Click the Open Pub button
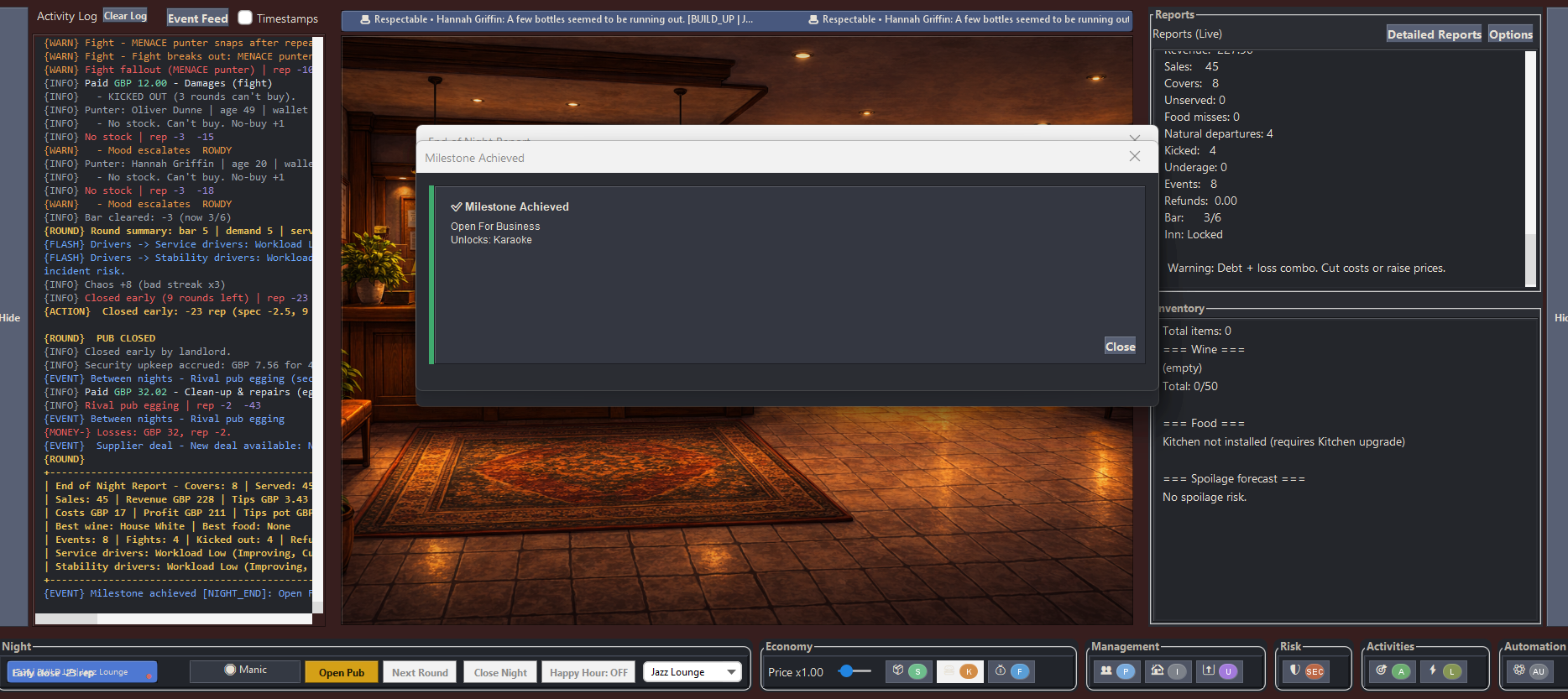The image size is (1568, 699). 342,672
